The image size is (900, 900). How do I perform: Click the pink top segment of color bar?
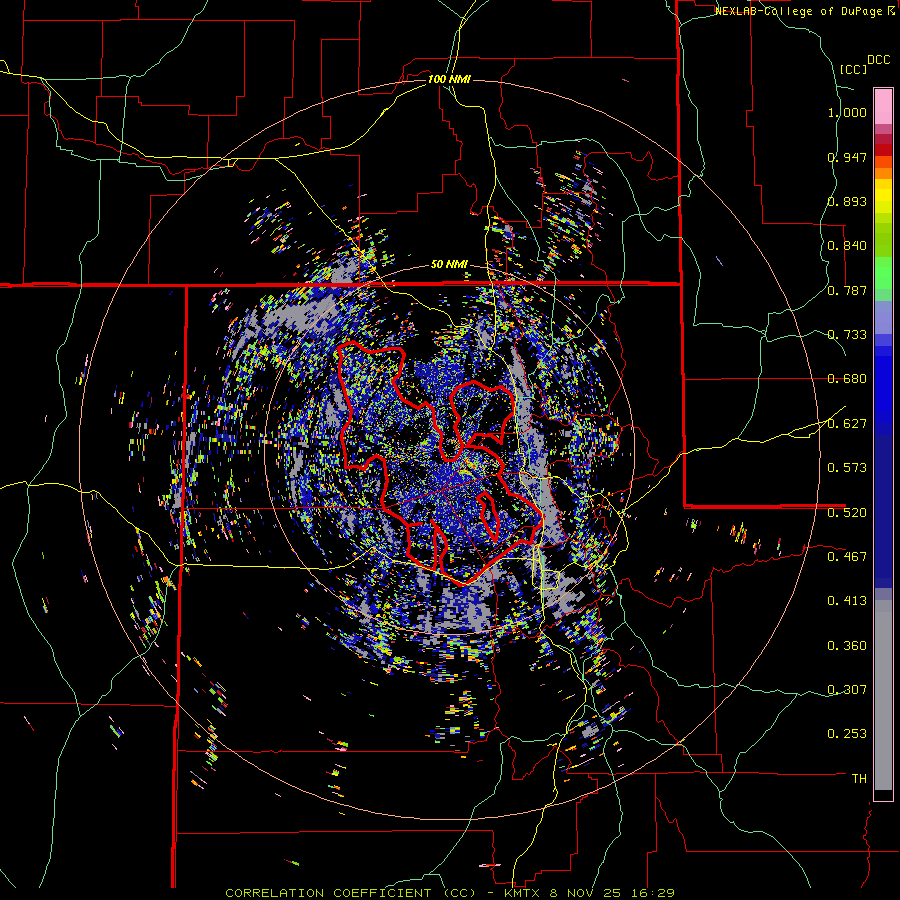point(883,106)
